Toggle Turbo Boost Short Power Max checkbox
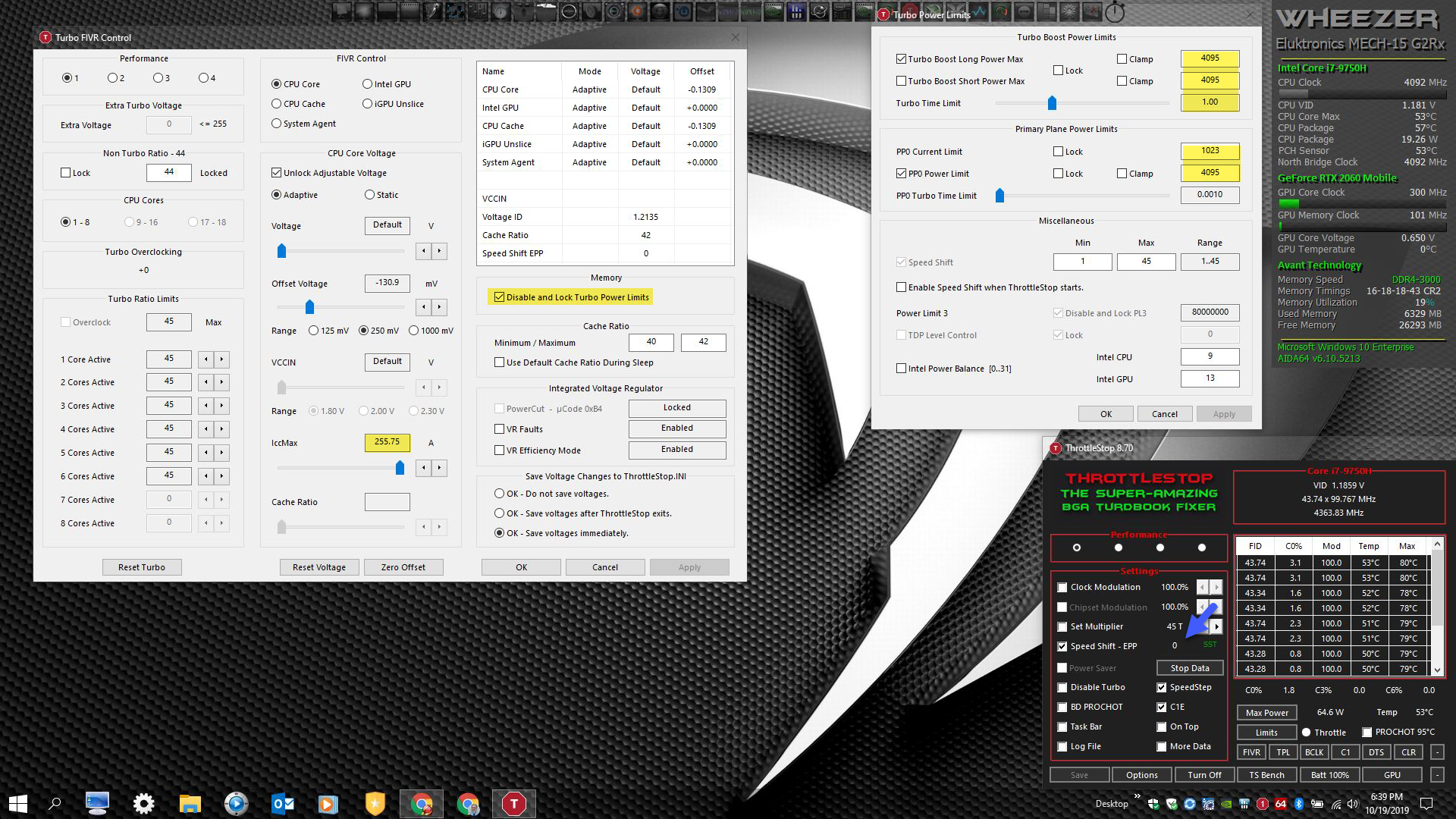 901,81
